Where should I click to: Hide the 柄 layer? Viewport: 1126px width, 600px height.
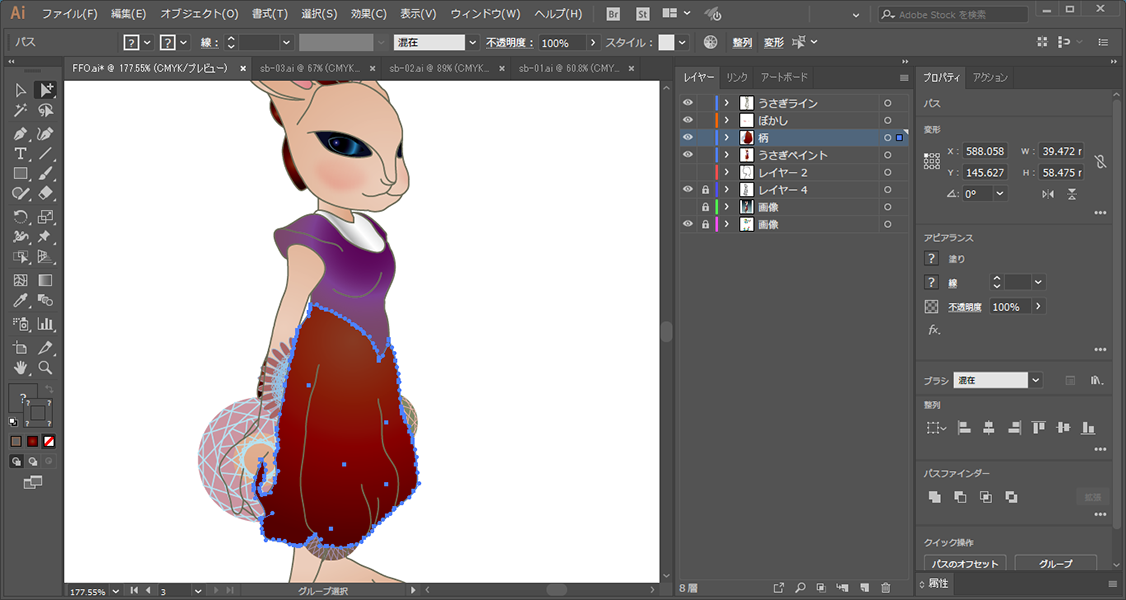coord(688,137)
